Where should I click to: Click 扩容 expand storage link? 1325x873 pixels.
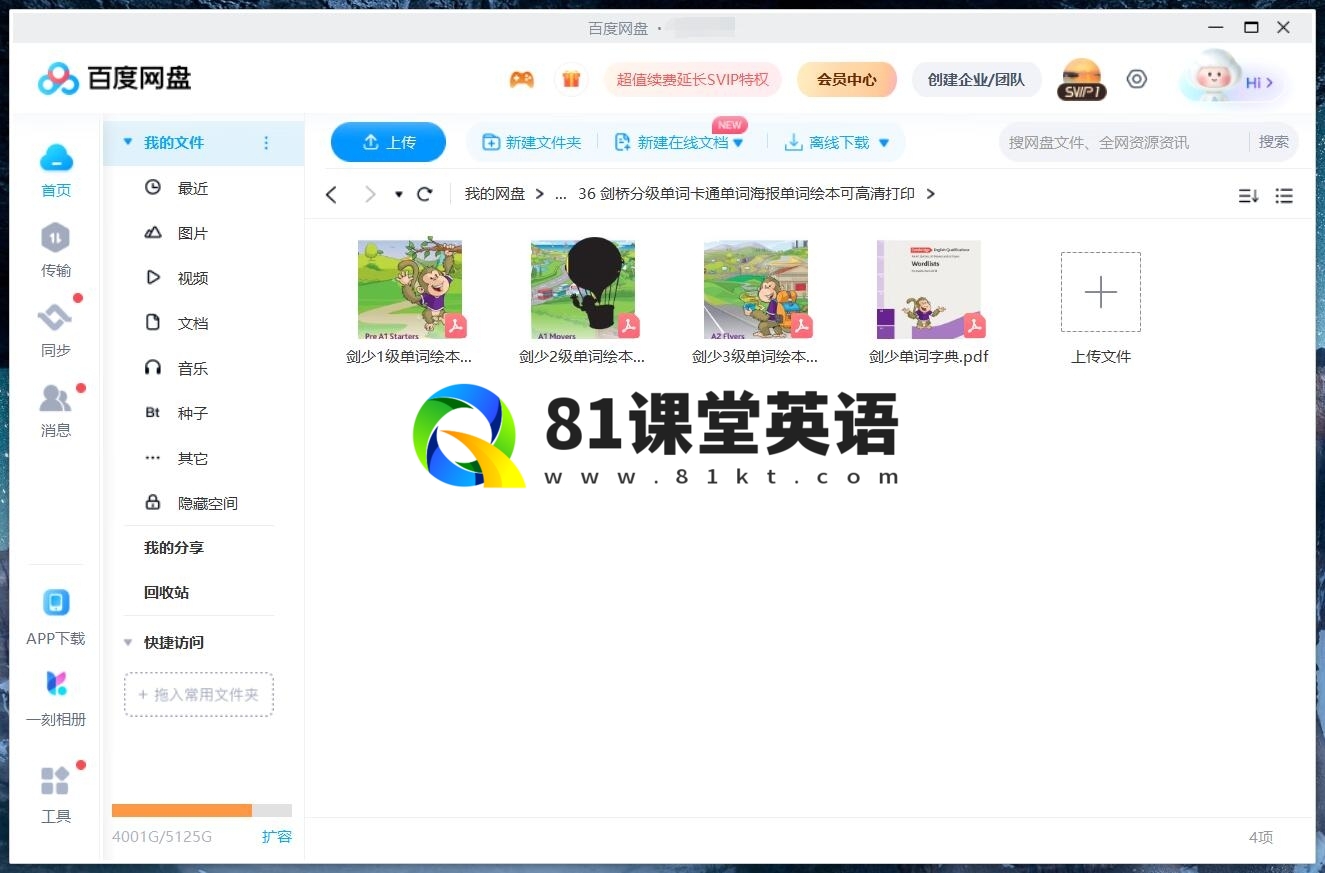pyautogui.click(x=277, y=836)
